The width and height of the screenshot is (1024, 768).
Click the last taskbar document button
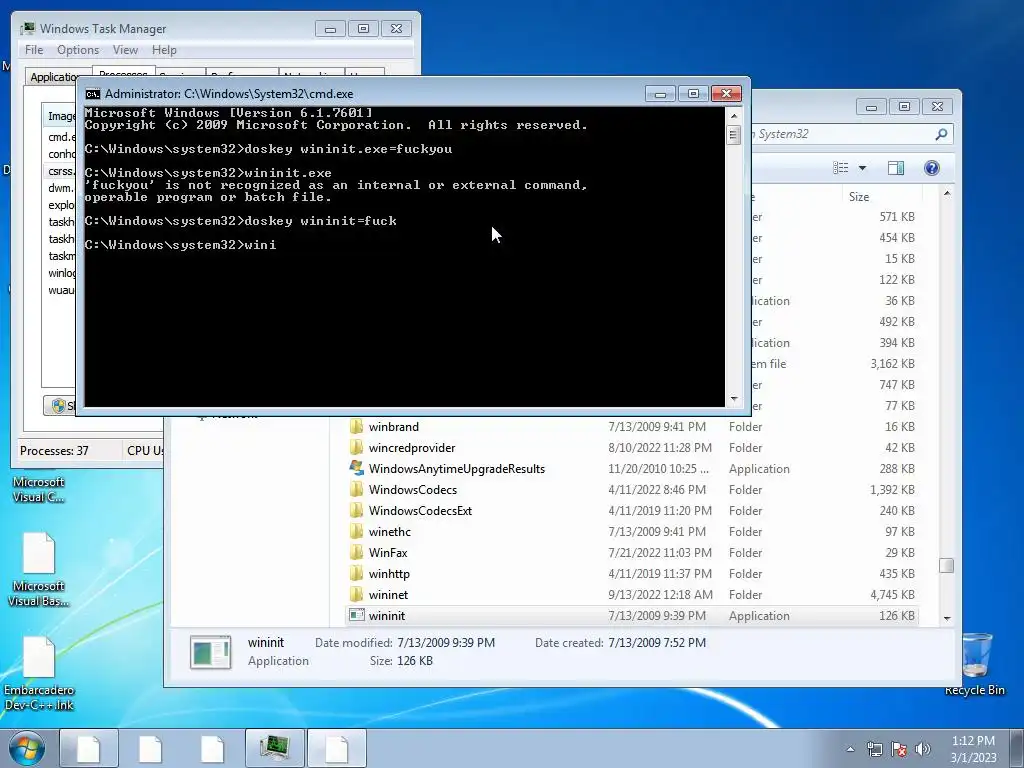(x=336, y=748)
